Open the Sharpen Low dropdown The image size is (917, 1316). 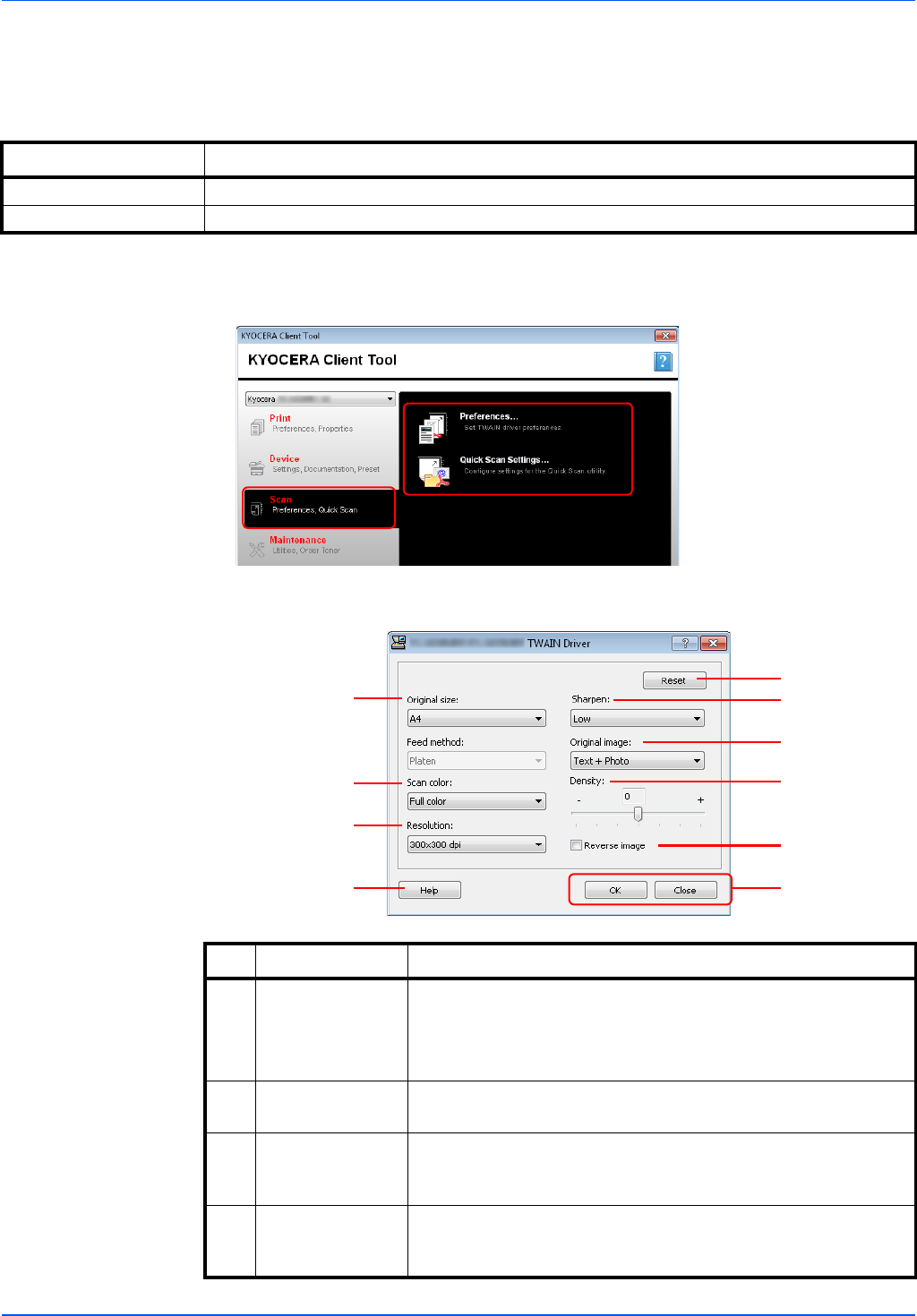pos(638,718)
